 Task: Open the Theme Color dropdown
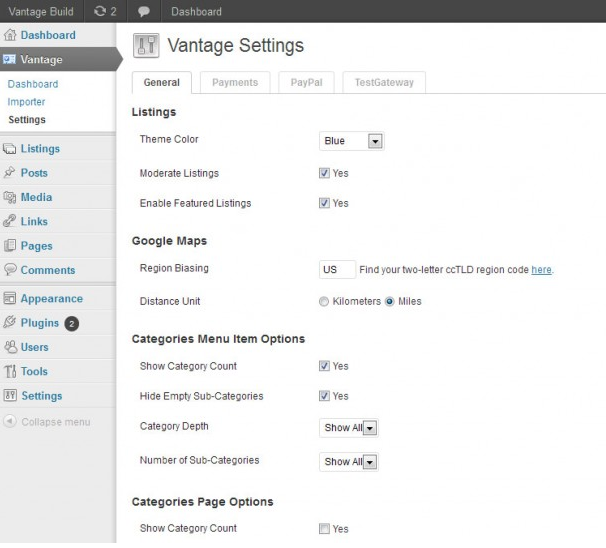[x=352, y=141]
